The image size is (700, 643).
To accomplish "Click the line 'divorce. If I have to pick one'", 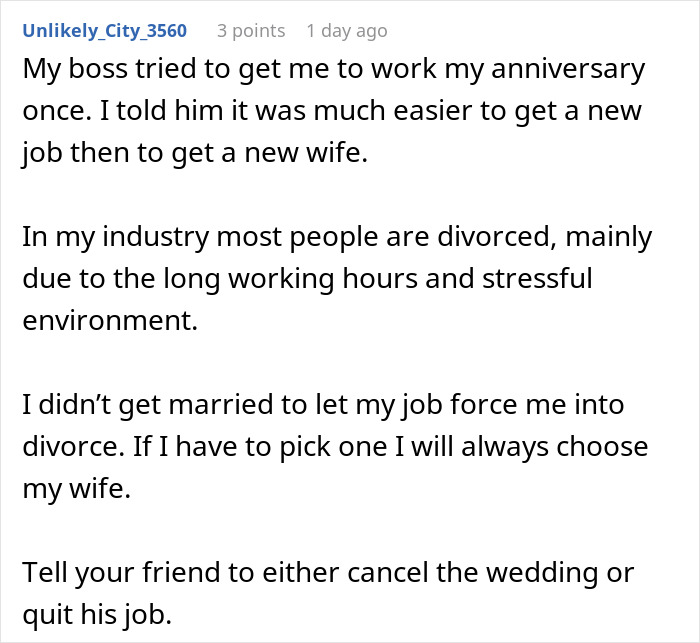I will [334, 445].
